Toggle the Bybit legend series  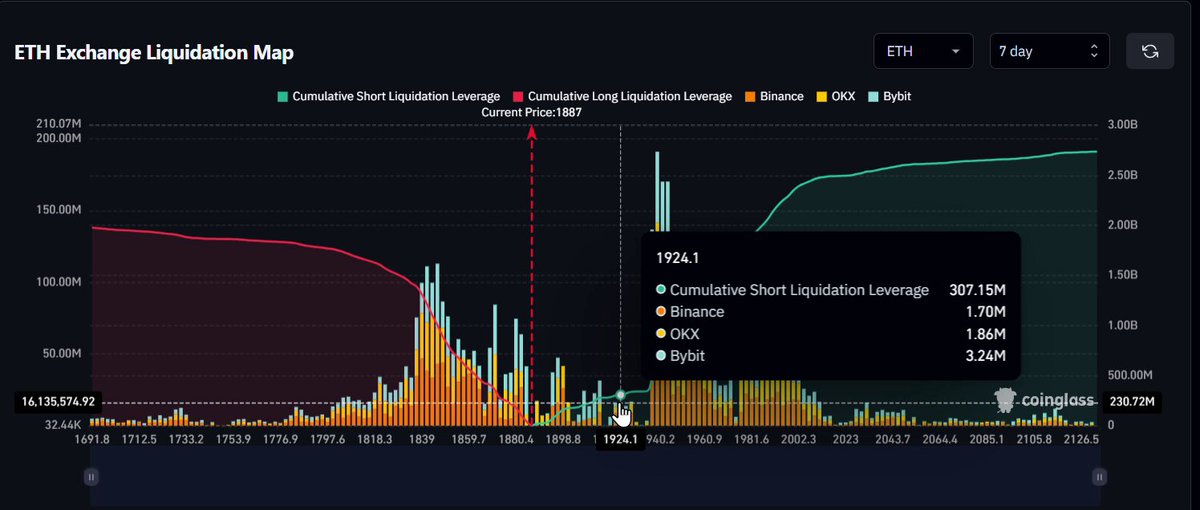pyautogui.click(x=888, y=97)
